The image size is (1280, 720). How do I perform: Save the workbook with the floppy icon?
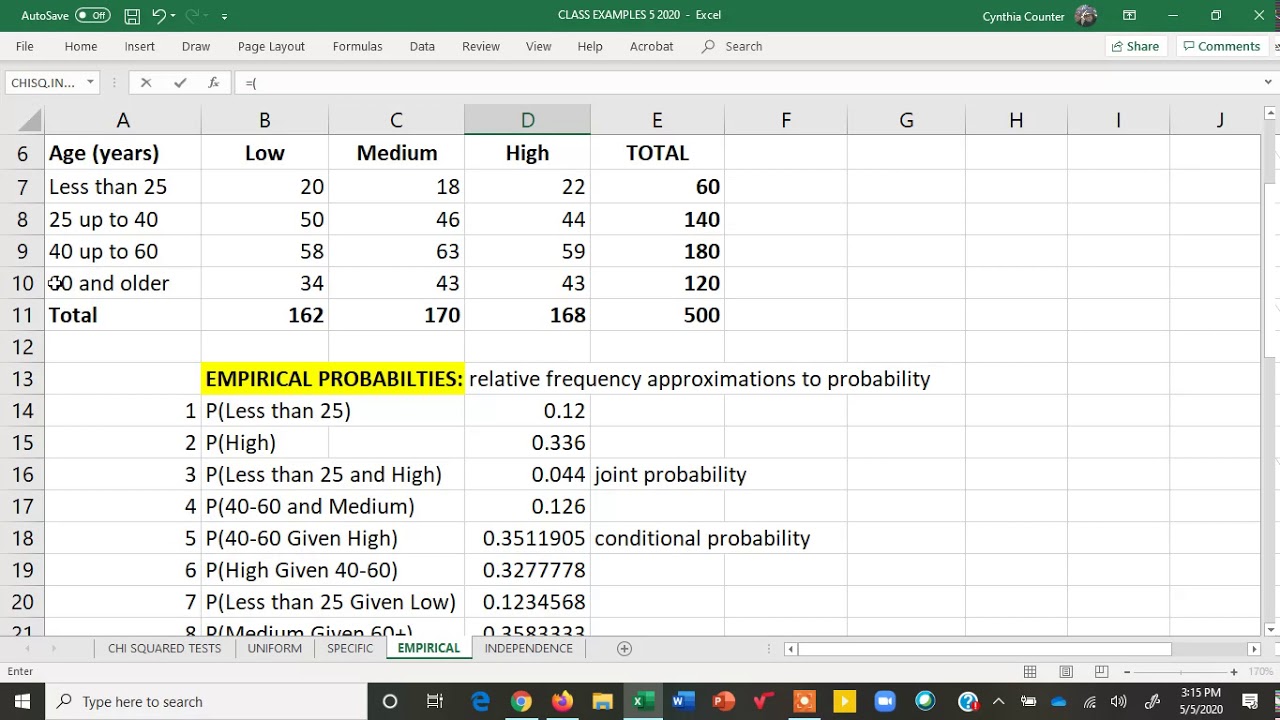click(132, 15)
